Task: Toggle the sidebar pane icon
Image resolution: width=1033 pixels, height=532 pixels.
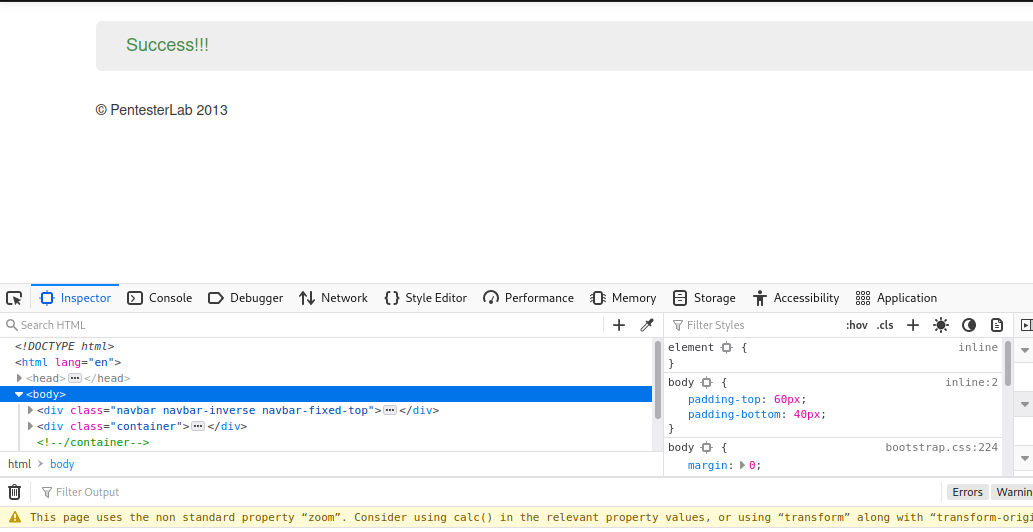Action: (x=1026, y=325)
